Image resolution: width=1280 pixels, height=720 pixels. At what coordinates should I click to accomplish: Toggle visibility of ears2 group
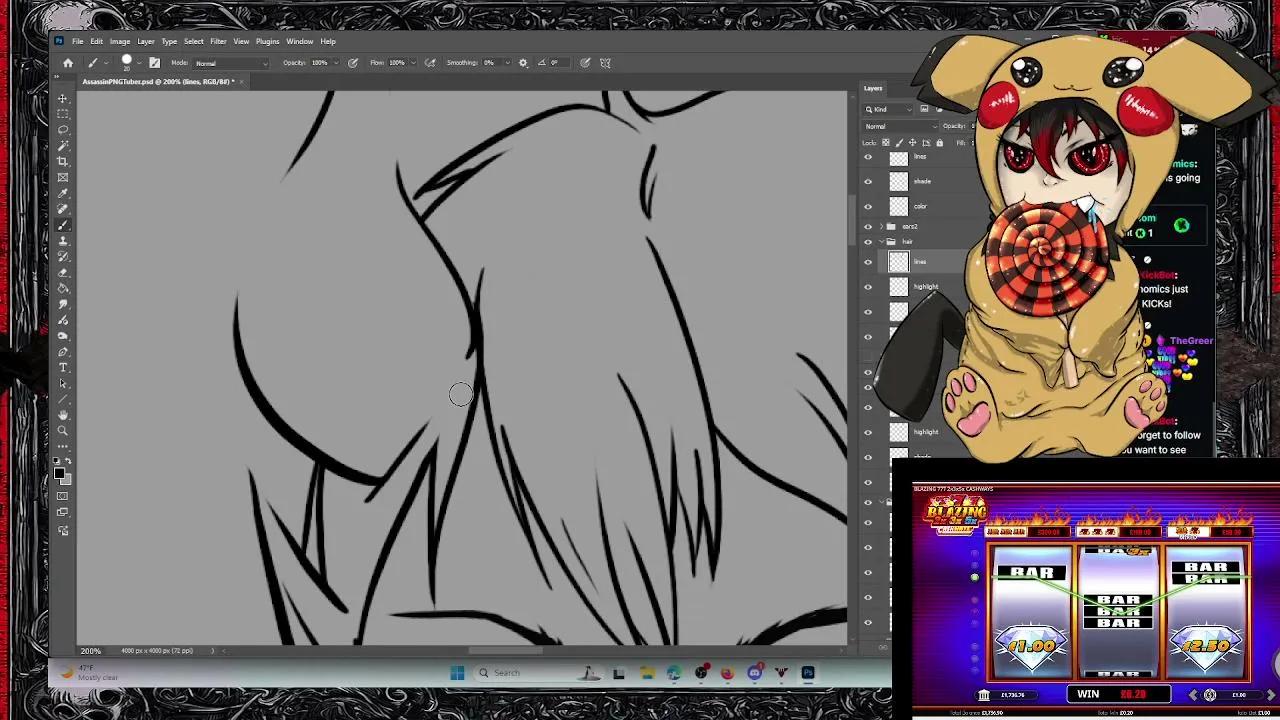[868, 227]
